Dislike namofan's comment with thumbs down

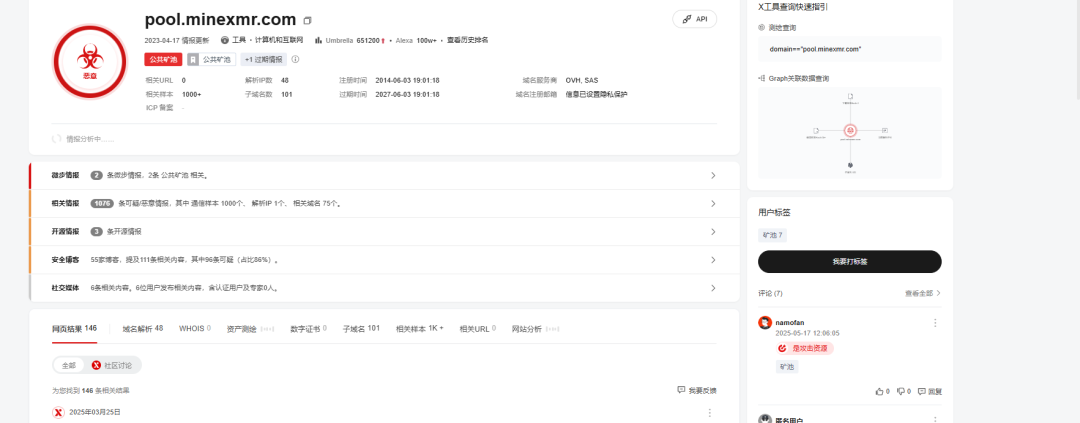point(900,391)
